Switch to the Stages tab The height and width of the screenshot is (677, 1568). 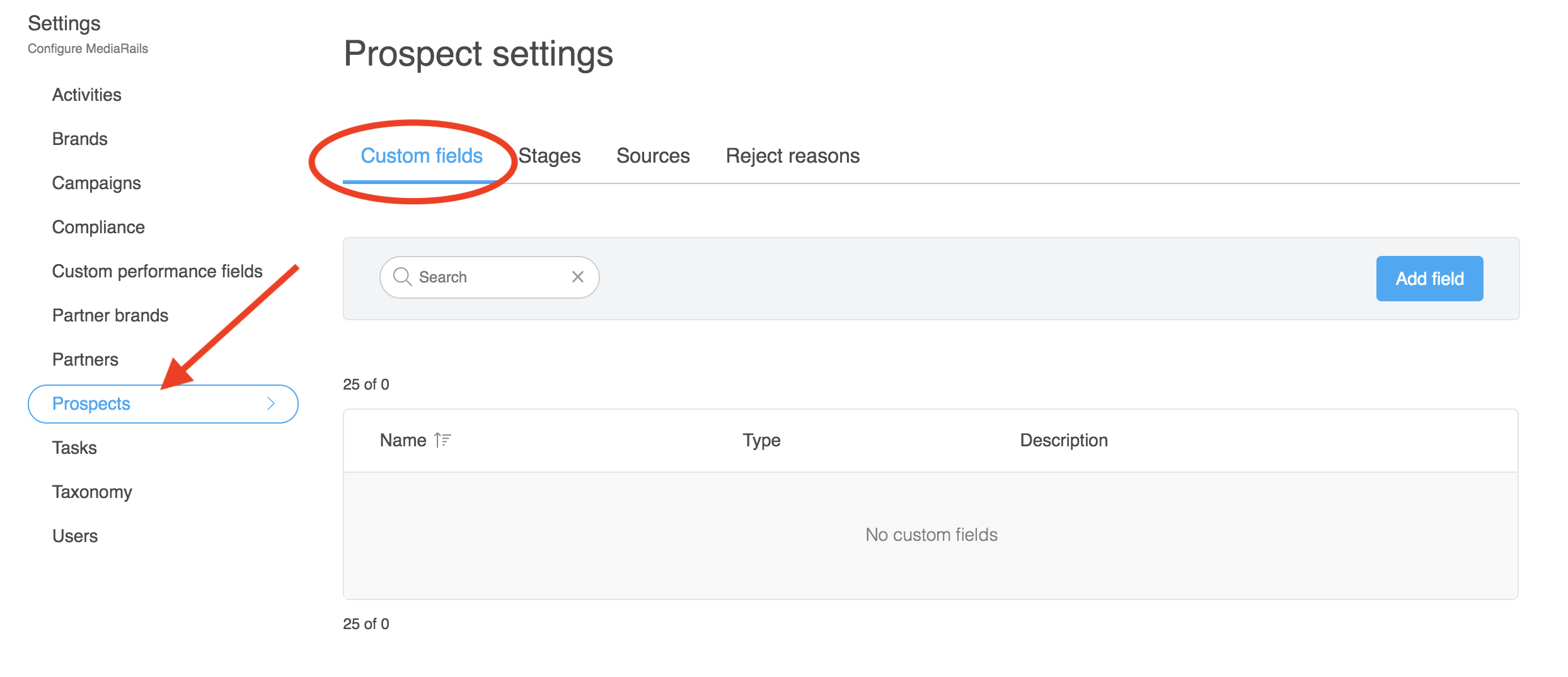[550, 156]
